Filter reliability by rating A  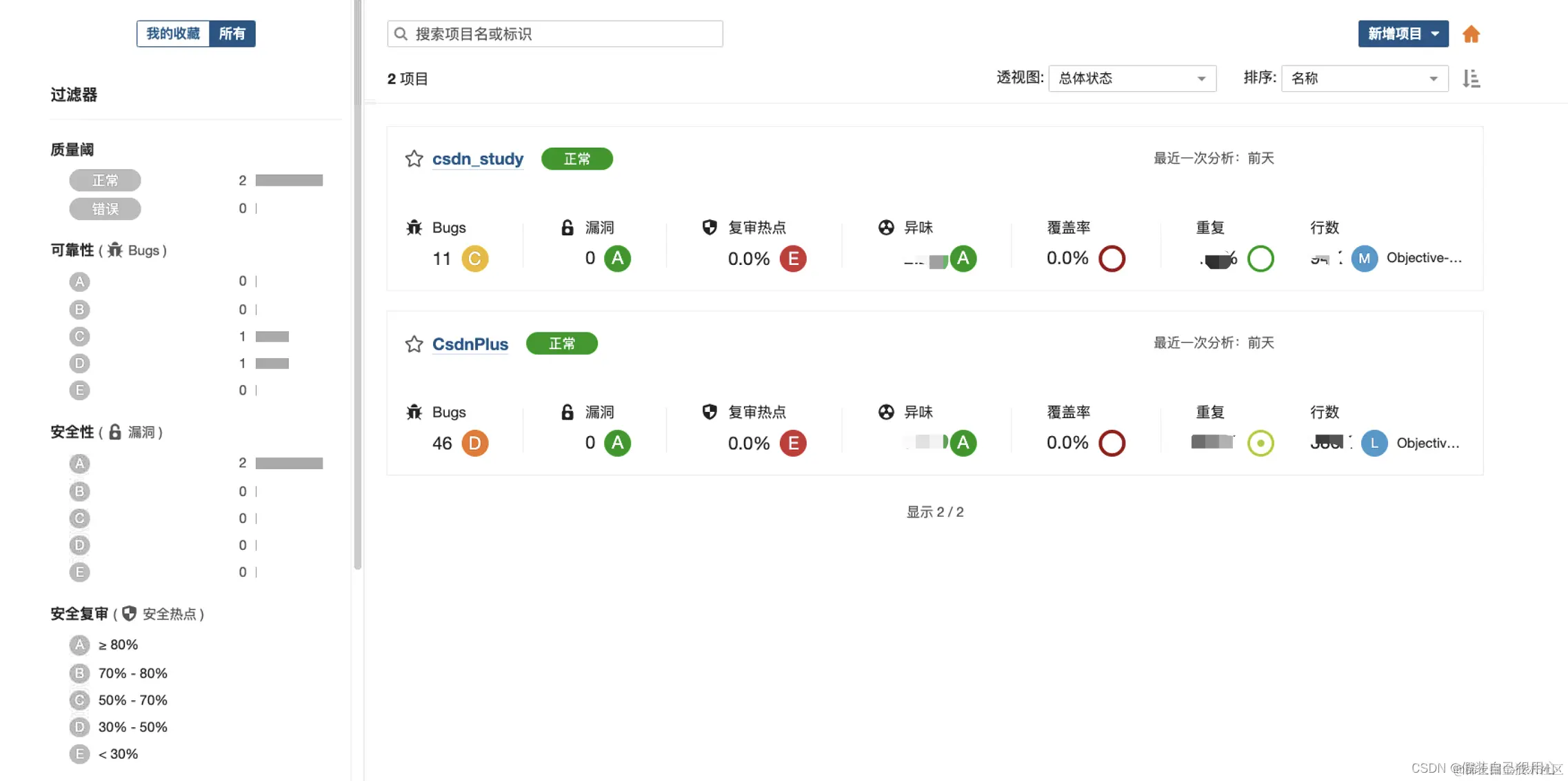[x=79, y=281]
